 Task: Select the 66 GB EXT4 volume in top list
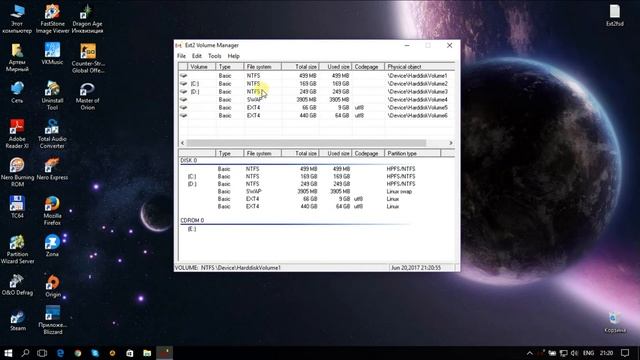click(316, 107)
